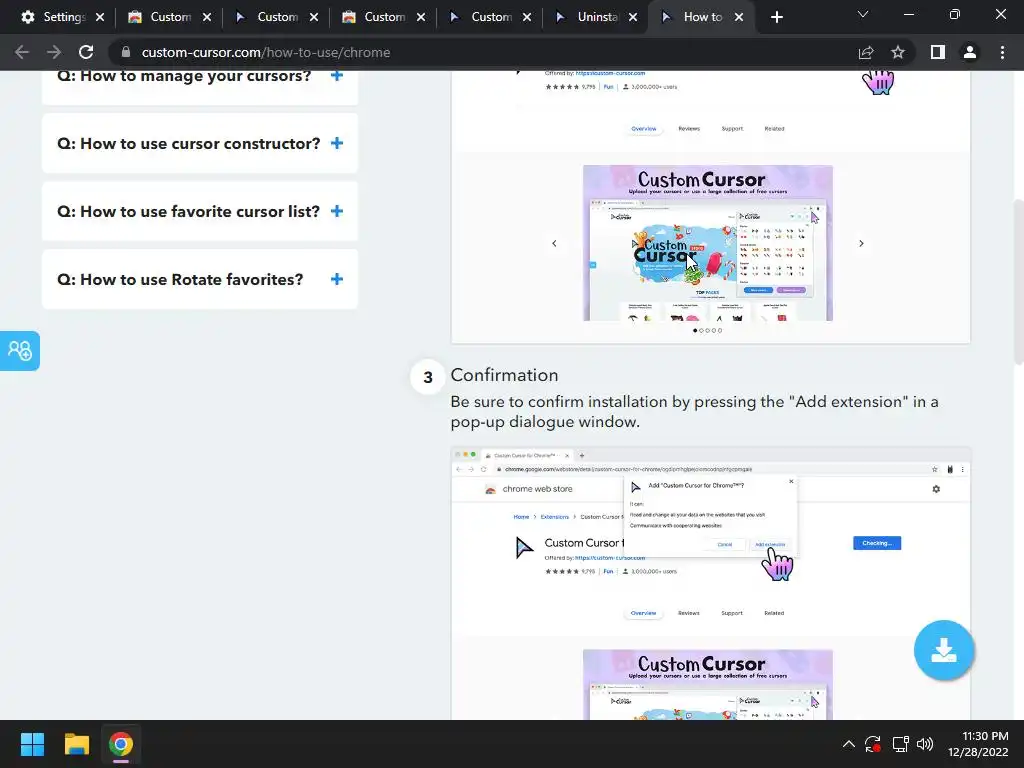1024x768 pixels.
Task: Go back to the previous page
Action: click(x=22, y=52)
